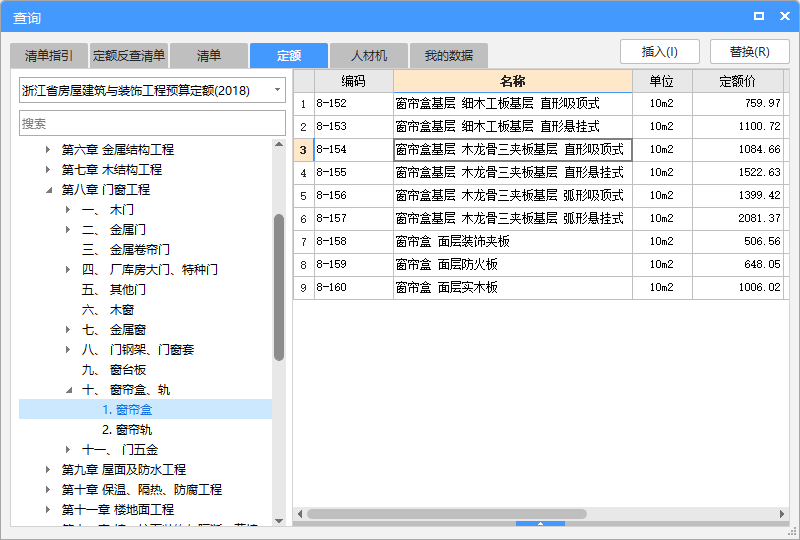Click row number 9 header
The width and height of the screenshot is (800, 540).
coord(304,287)
